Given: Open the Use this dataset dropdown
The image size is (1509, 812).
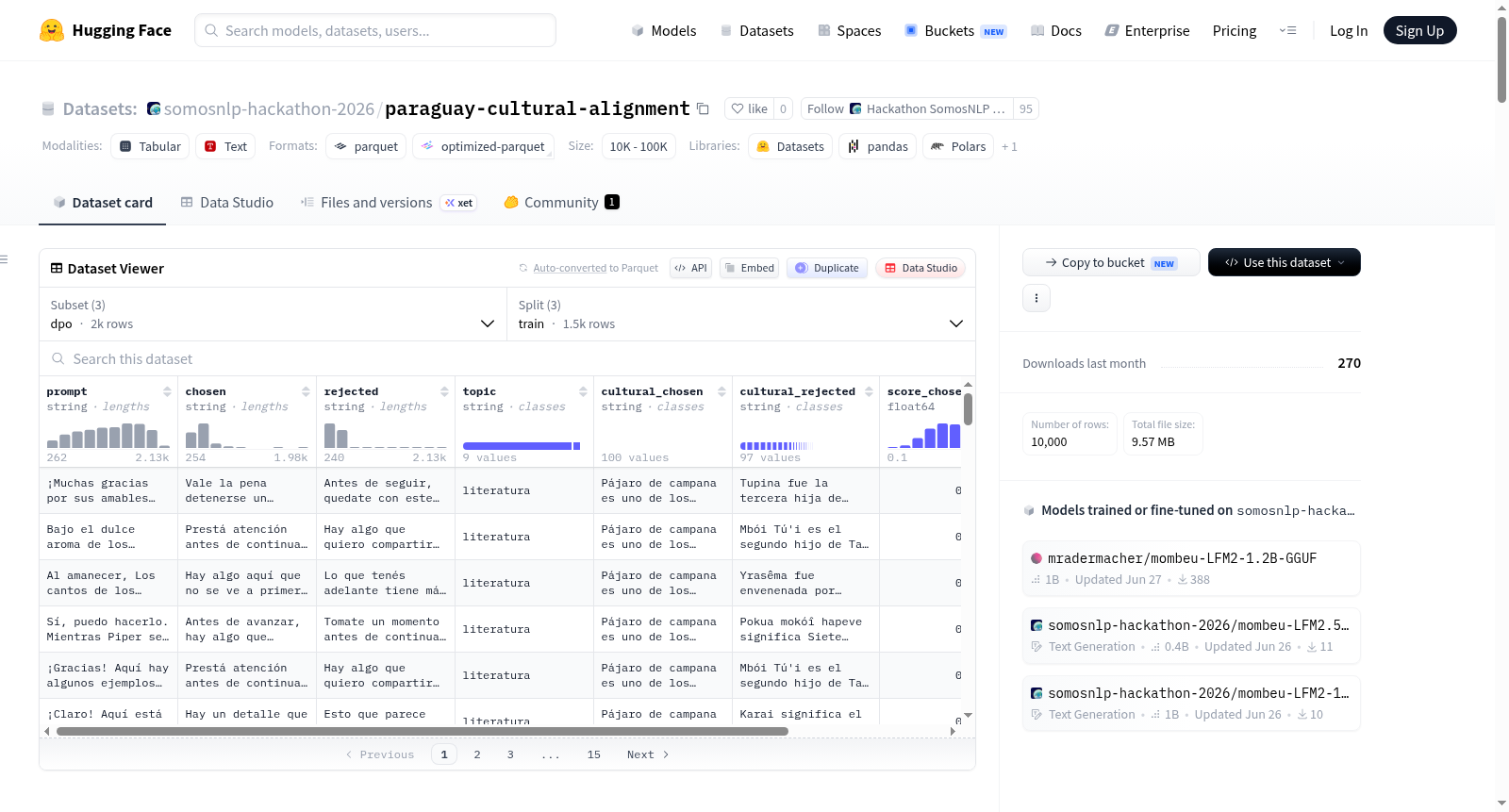Looking at the screenshot, I should (x=1284, y=262).
